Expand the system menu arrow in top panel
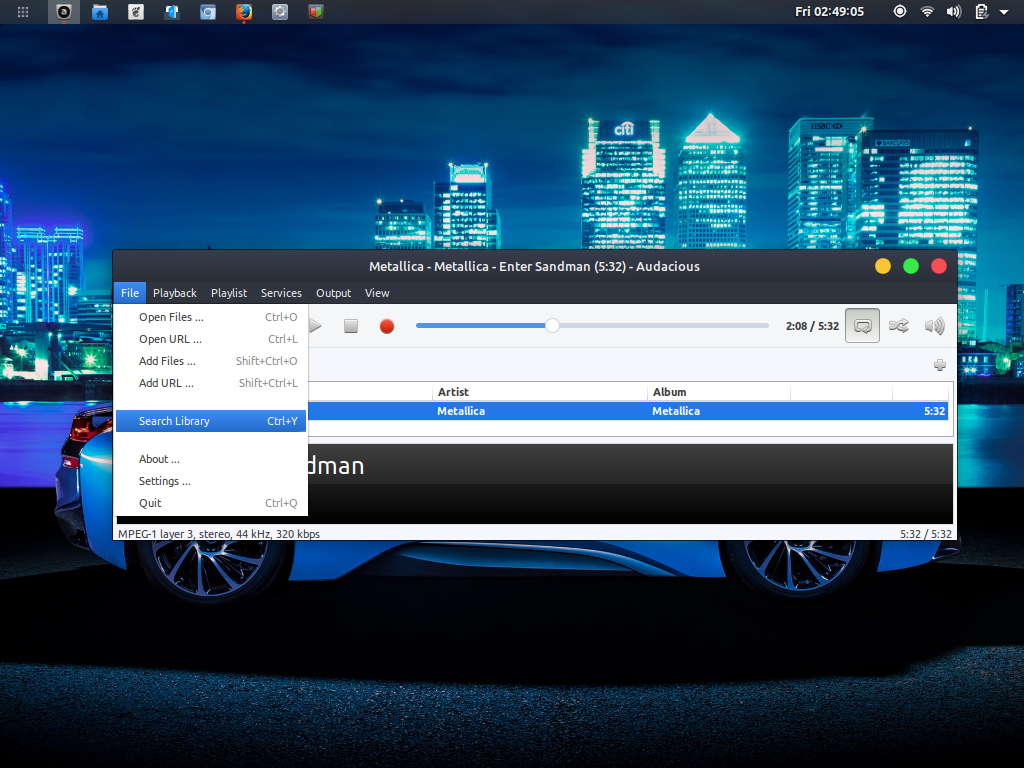 [x=1004, y=12]
